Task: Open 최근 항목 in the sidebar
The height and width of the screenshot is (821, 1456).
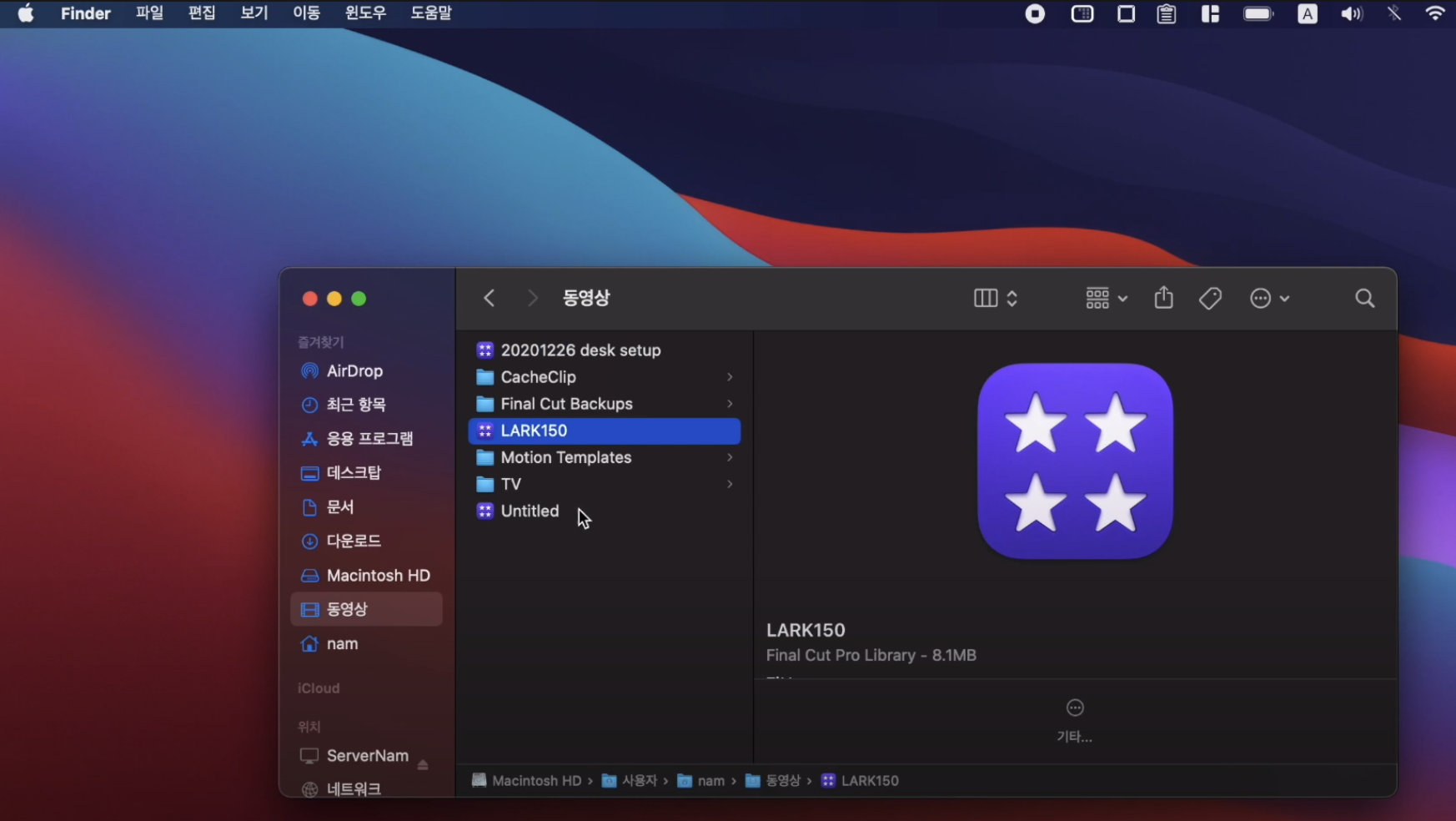Action: (x=366, y=405)
